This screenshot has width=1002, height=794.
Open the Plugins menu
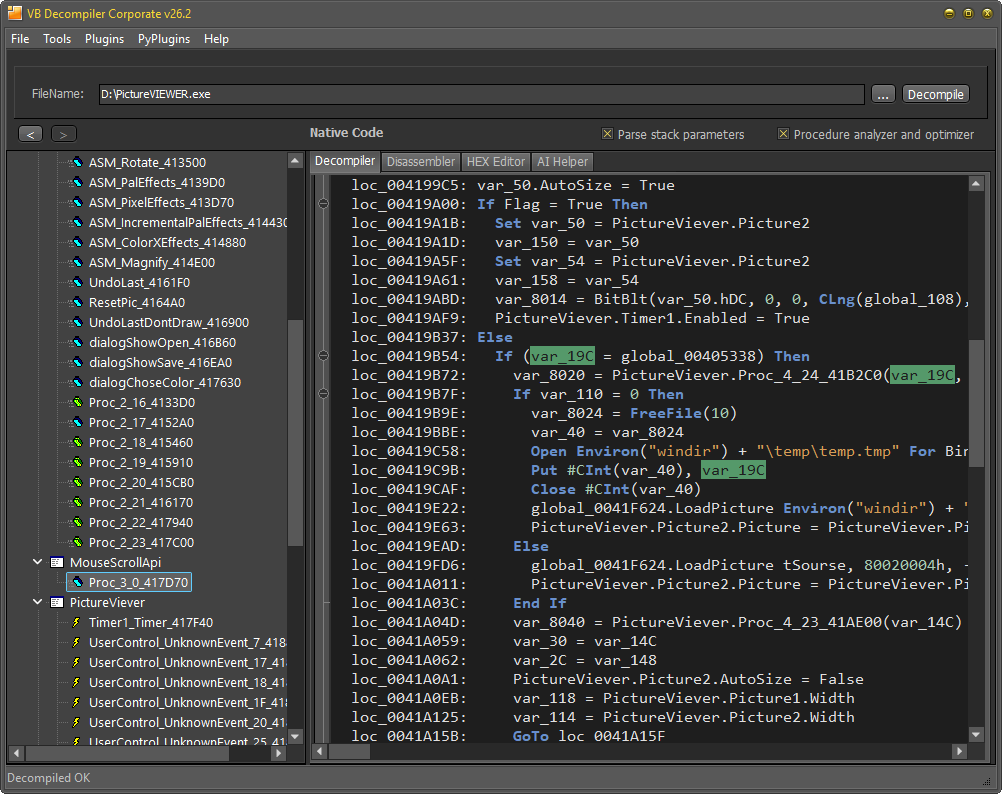pos(104,39)
